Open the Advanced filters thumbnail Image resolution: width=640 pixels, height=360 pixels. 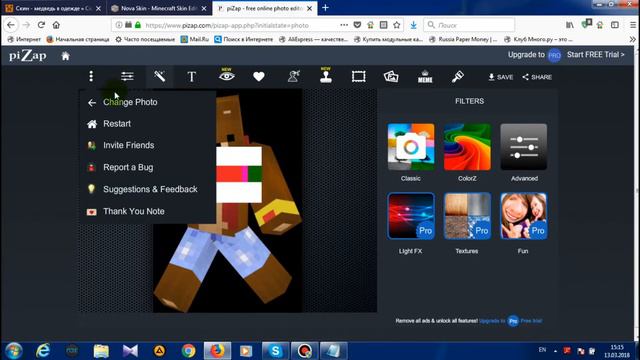click(x=524, y=147)
